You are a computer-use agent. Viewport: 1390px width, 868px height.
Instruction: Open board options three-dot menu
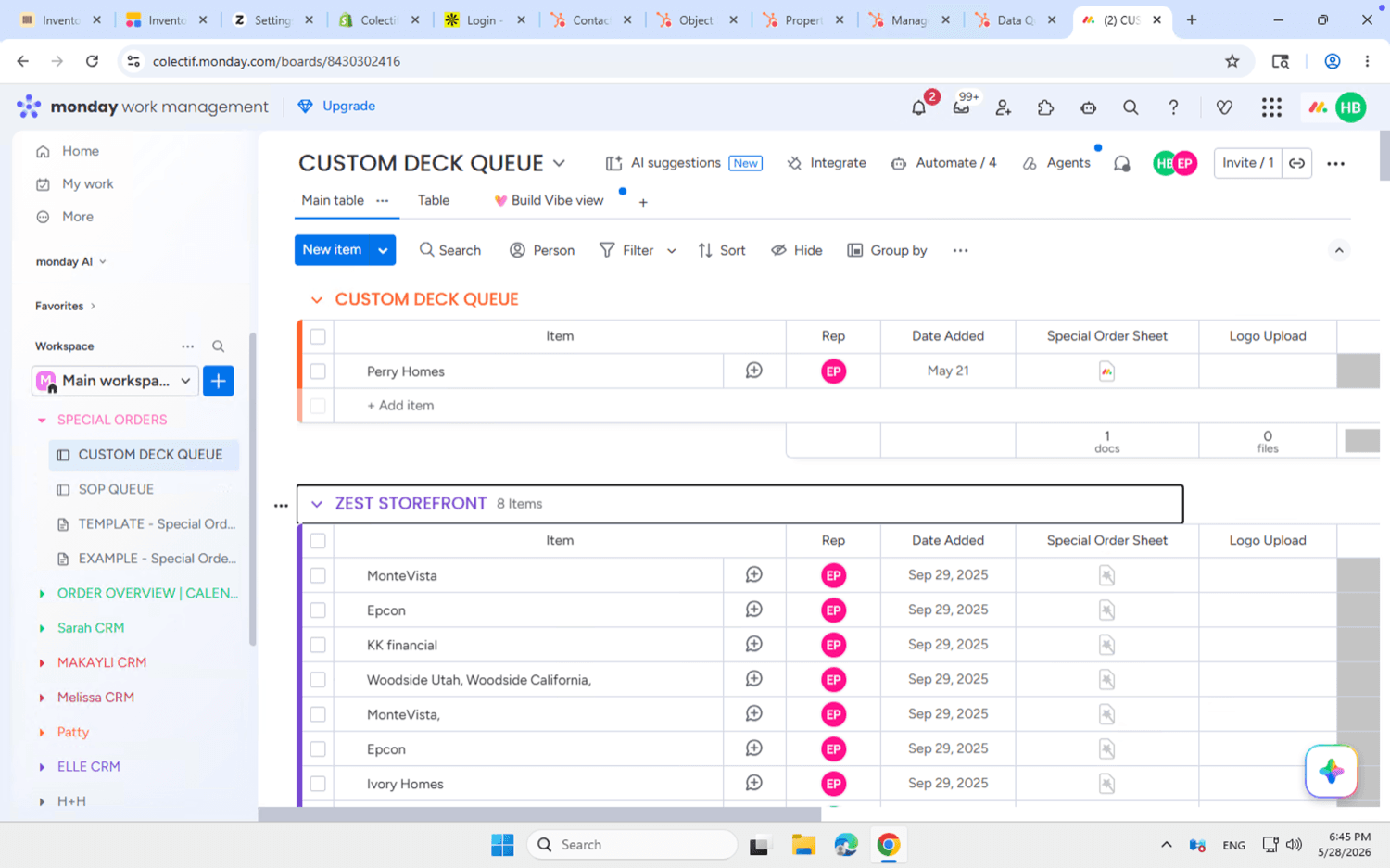pyautogui.click(x=1335, y=164)
